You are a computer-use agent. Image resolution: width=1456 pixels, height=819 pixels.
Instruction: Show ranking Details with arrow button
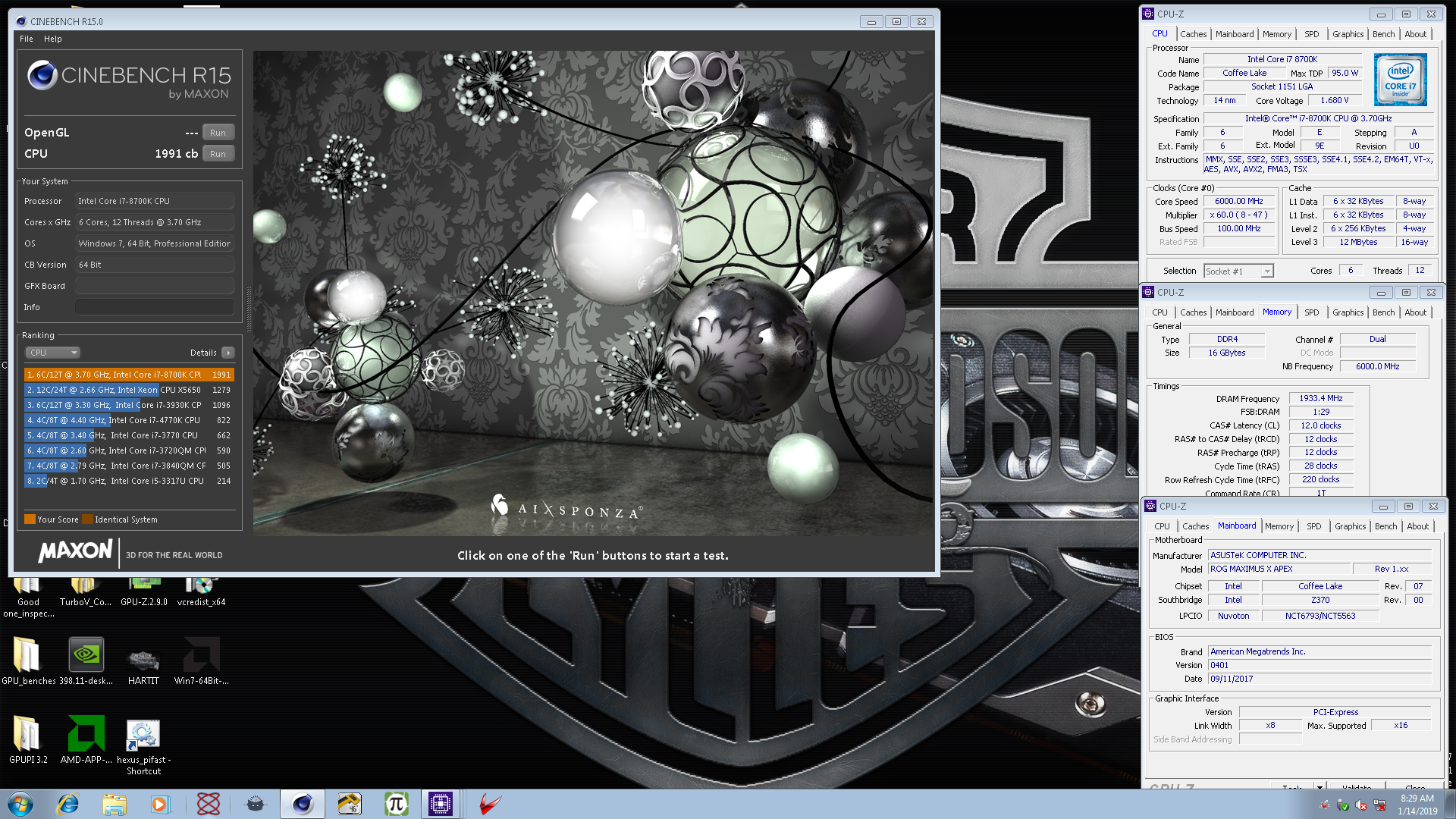coord(228,353)
